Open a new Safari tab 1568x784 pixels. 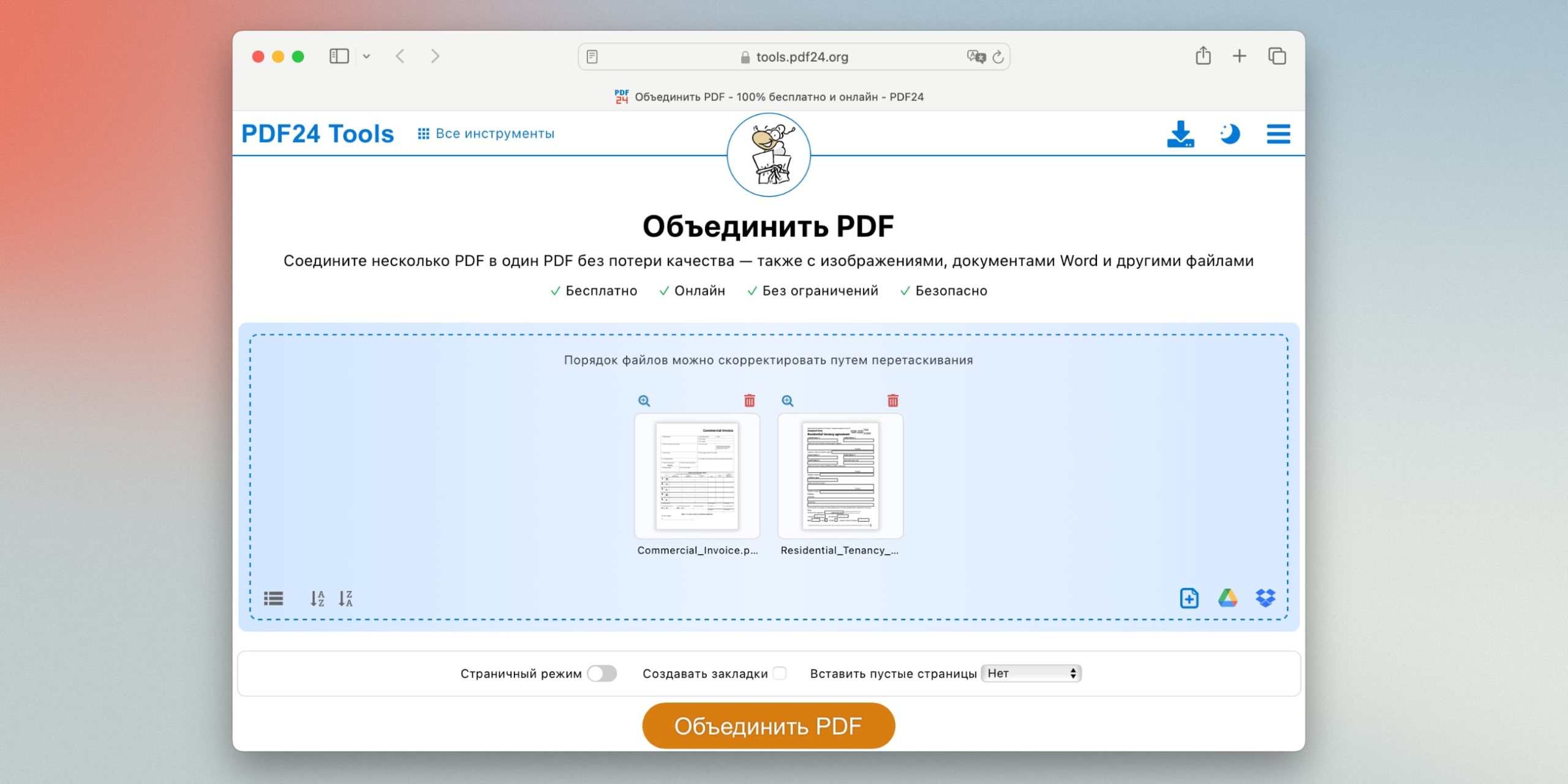1239,56
